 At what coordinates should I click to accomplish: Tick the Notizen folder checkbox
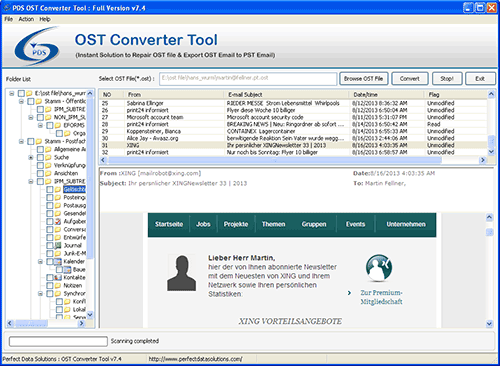(49, 285)
